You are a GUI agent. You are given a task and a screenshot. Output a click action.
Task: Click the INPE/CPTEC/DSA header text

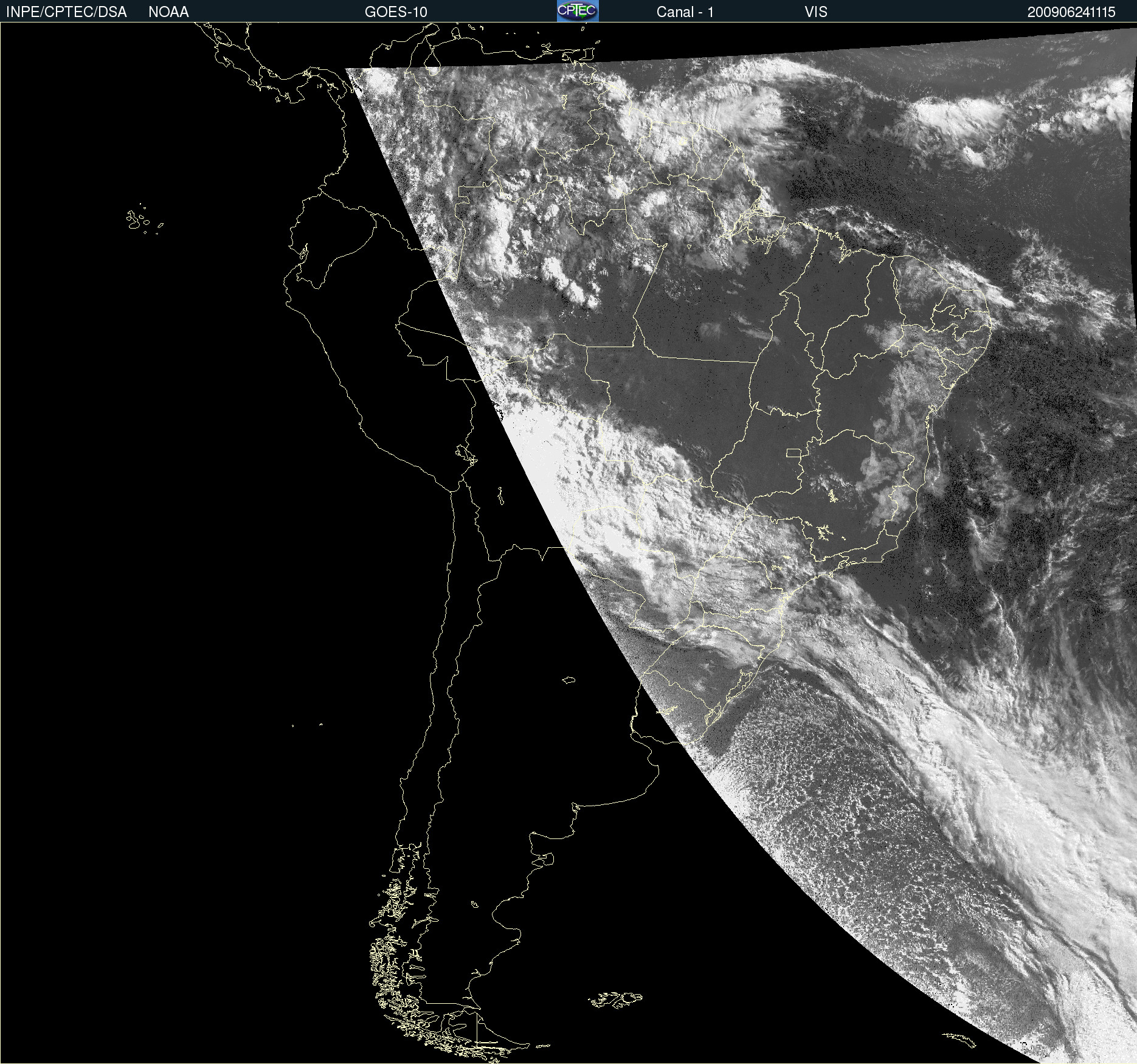point(66,12)
